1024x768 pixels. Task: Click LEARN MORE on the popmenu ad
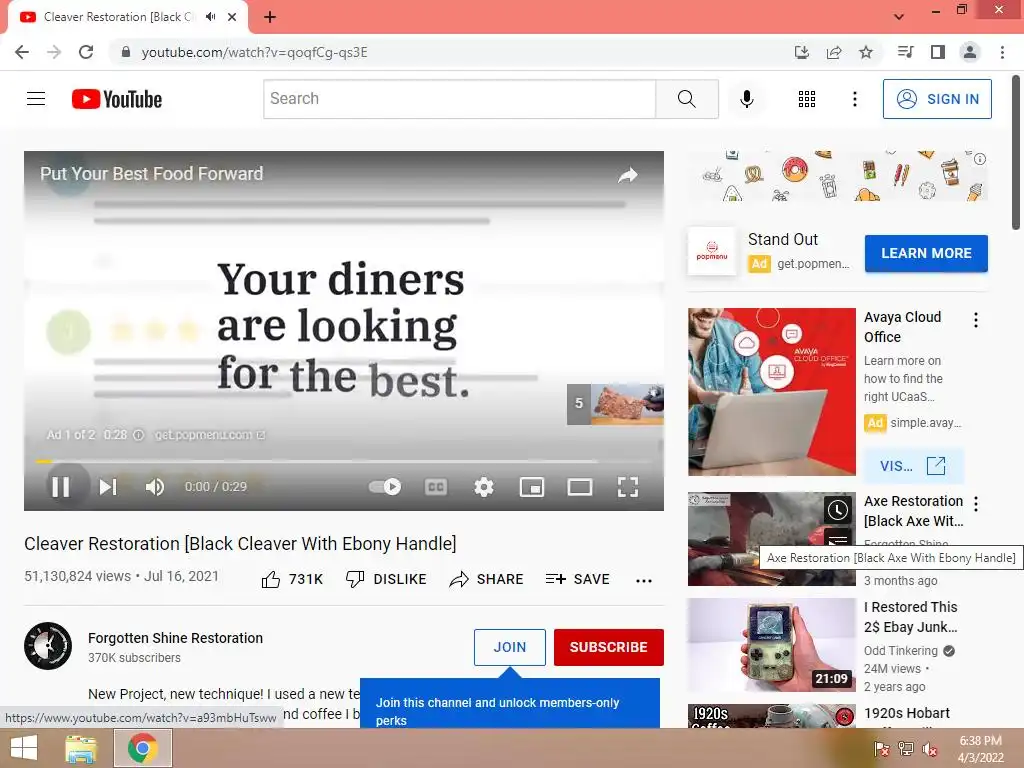[926, 253]
